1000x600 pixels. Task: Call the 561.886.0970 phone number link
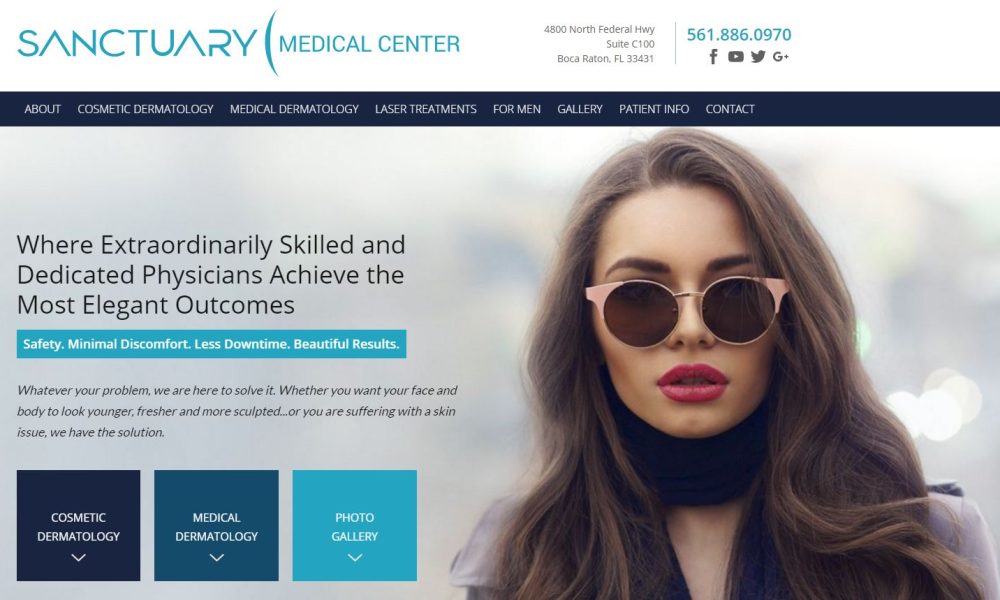739,34
